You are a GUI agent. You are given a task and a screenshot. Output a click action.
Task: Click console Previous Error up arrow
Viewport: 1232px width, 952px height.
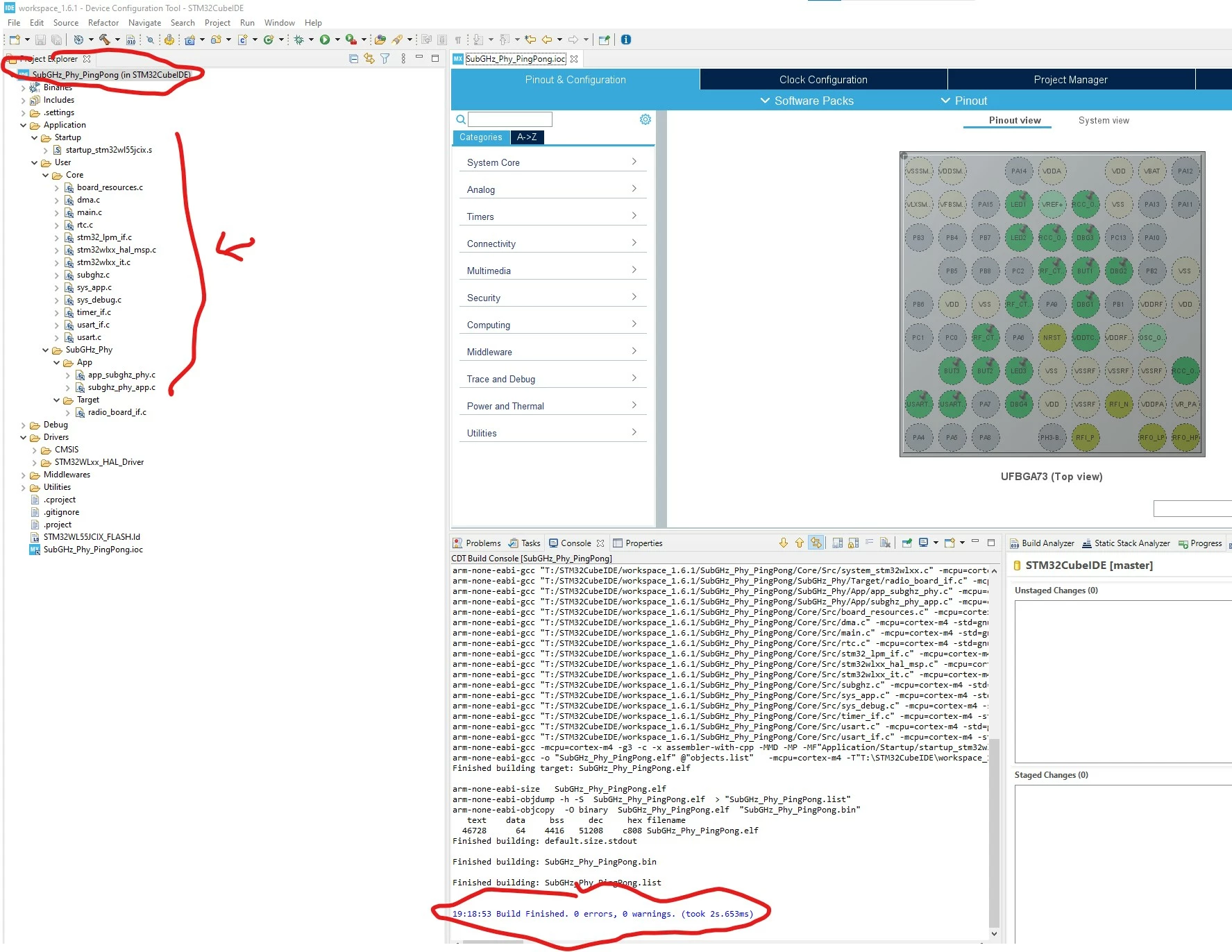(800, 543)
